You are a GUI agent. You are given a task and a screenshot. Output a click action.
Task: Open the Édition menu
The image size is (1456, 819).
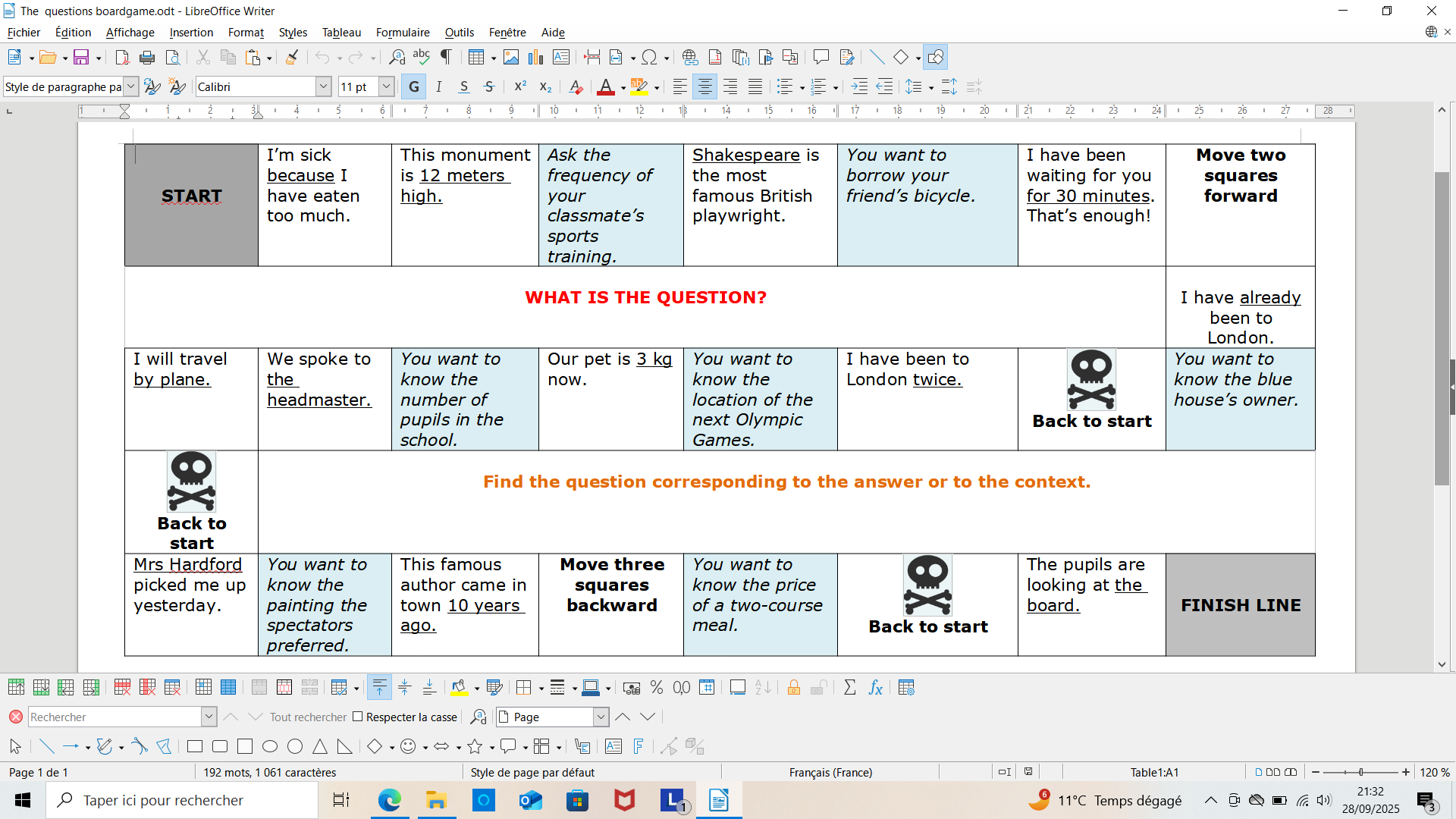pyautogui.click(x=73, y=32)
